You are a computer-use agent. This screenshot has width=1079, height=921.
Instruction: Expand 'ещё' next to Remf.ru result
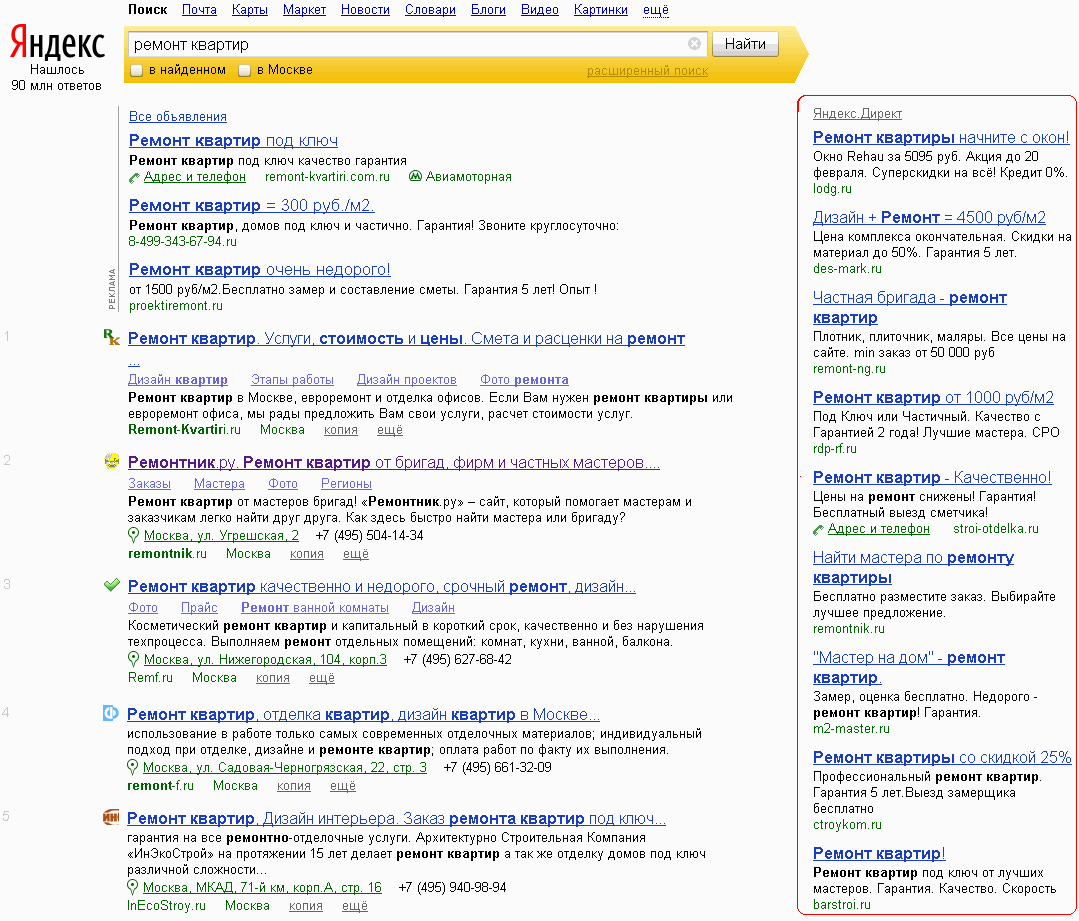pos(321,677)
